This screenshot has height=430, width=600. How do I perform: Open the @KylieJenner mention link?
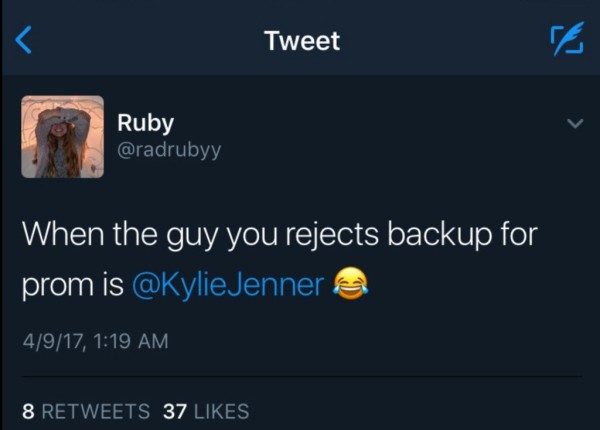(228, 286)
